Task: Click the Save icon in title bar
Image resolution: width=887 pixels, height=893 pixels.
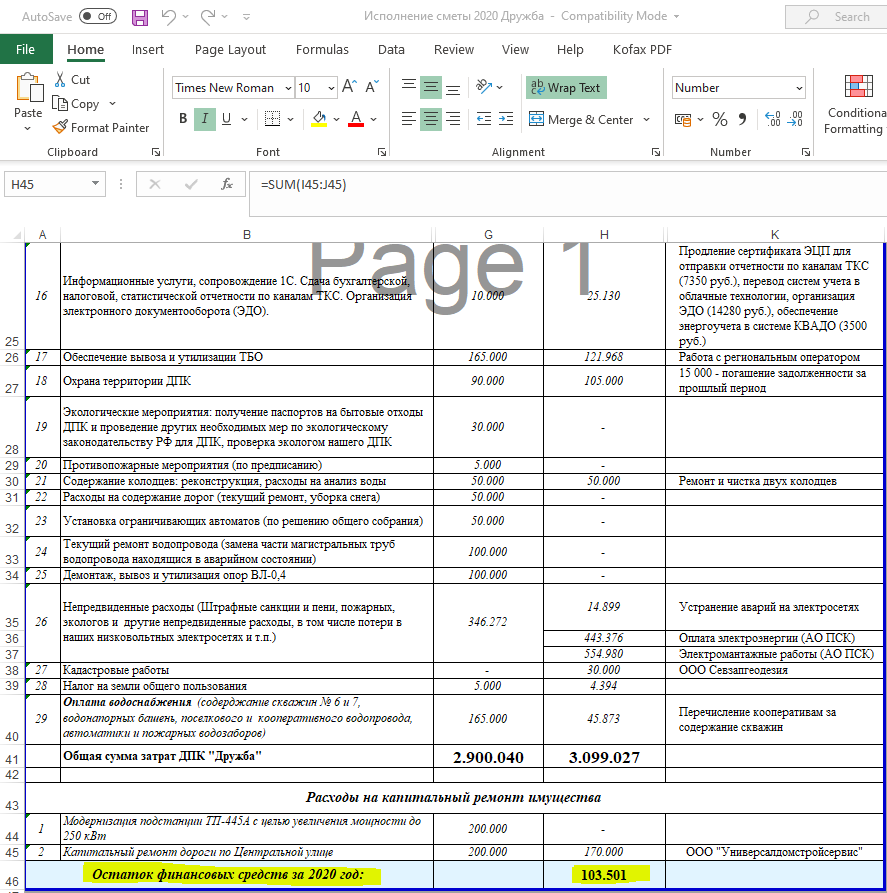Action: coord(140,17)
